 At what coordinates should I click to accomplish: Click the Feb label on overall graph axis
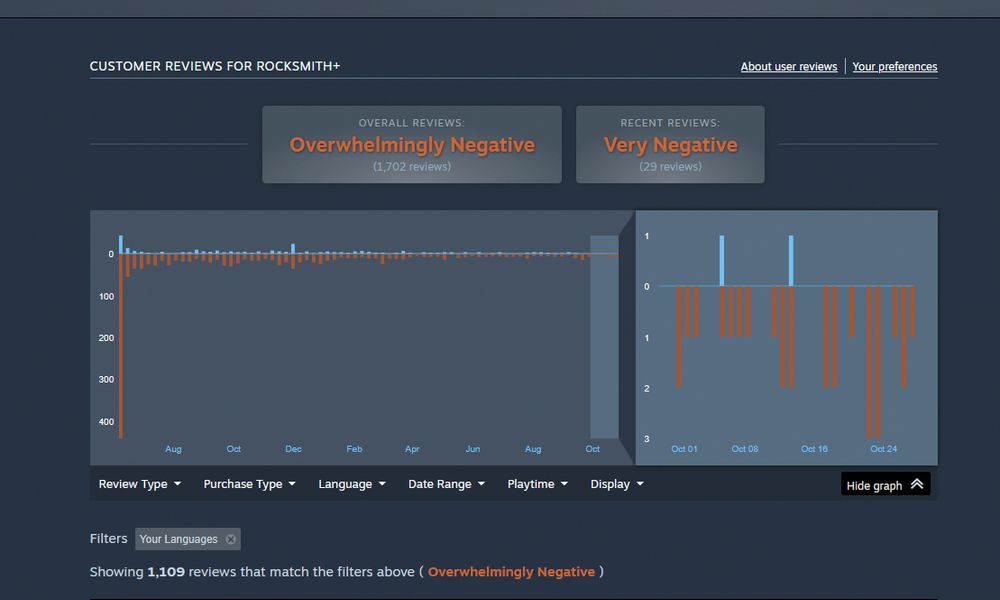354,449
